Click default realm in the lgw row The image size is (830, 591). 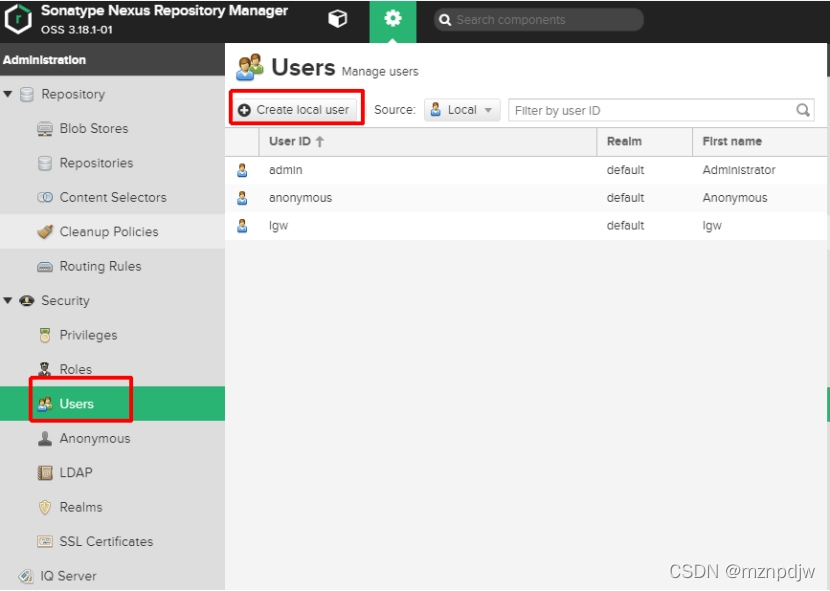625,226
